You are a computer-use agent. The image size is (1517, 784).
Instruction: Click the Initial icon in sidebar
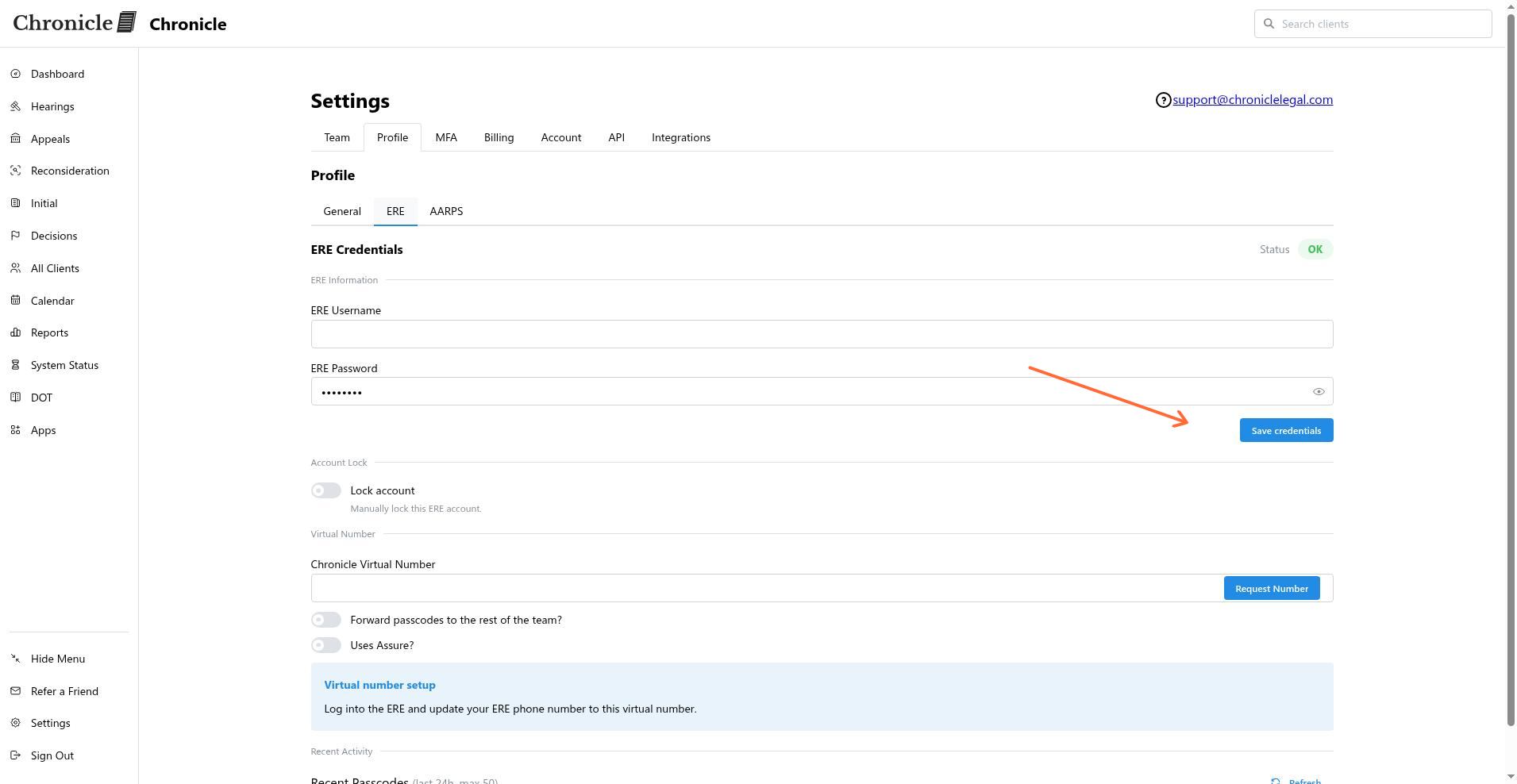(15, 203)
